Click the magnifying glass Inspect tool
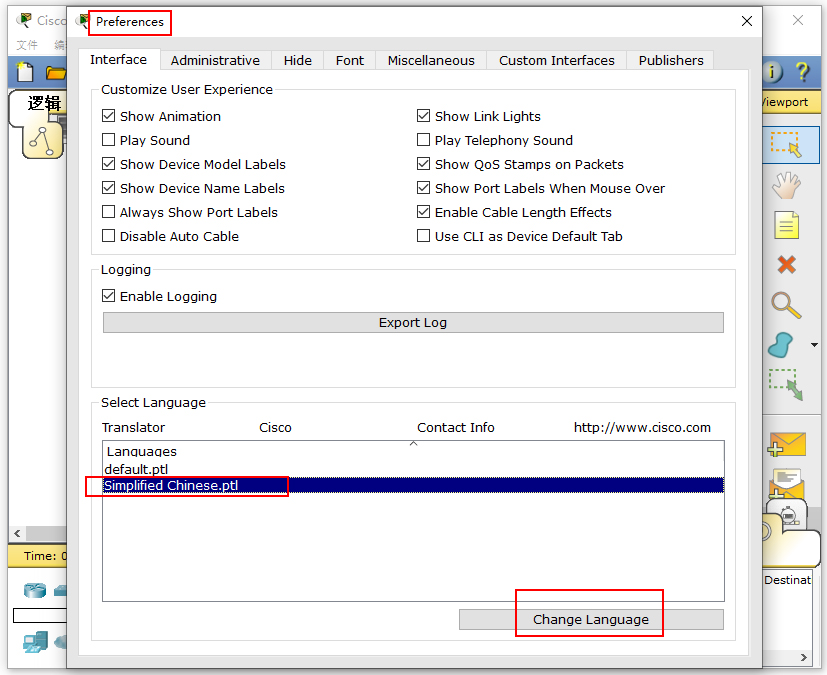 [786, 305]
